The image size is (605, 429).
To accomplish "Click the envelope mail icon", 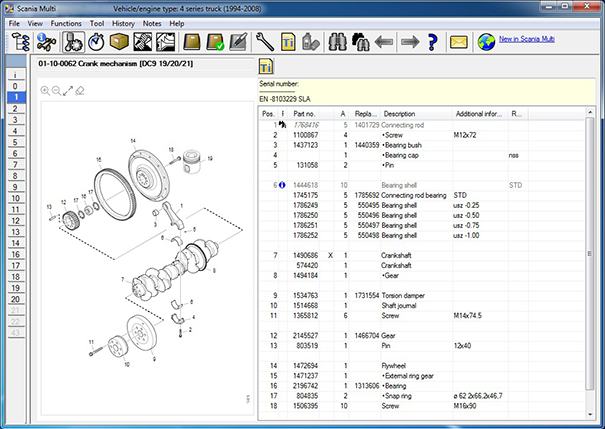I will coord(459,42).
